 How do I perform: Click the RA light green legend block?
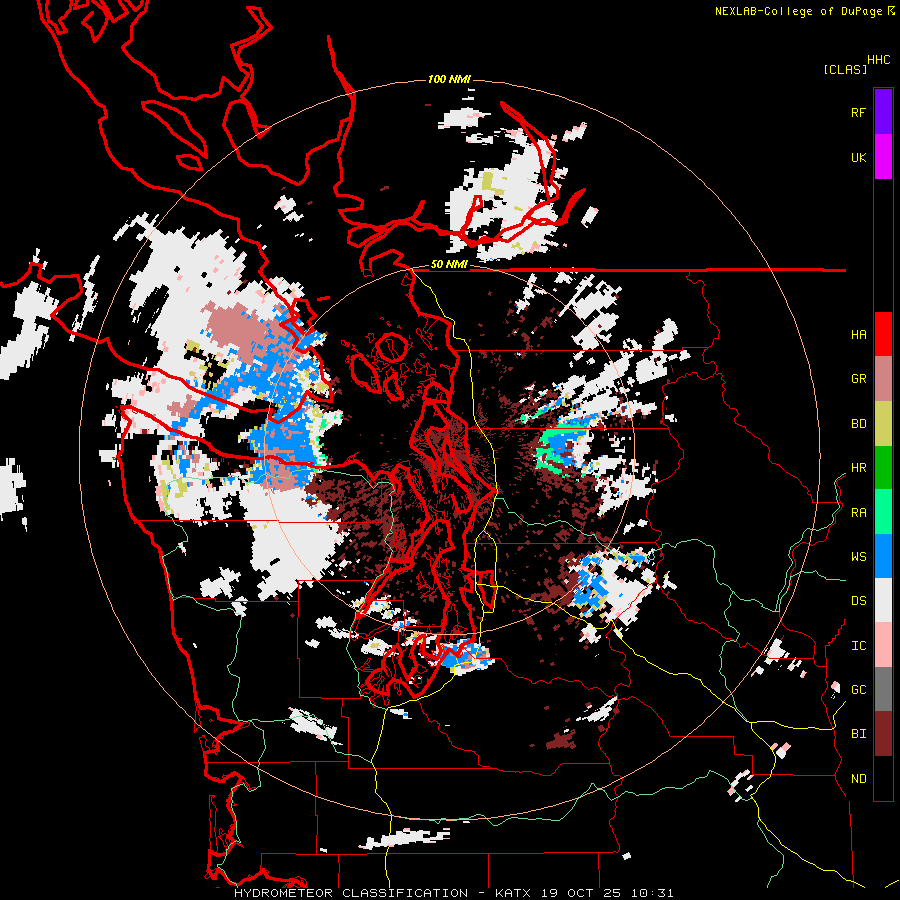883,512
